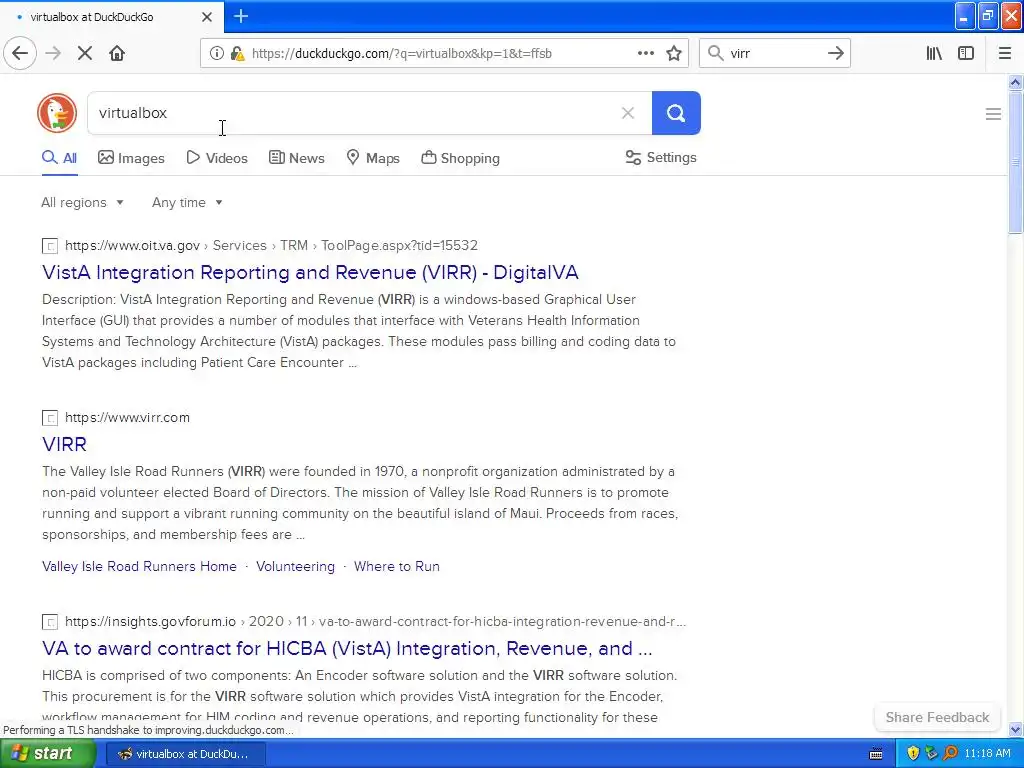
Task: Click the 11:18 AM clock
Action: 987,754
